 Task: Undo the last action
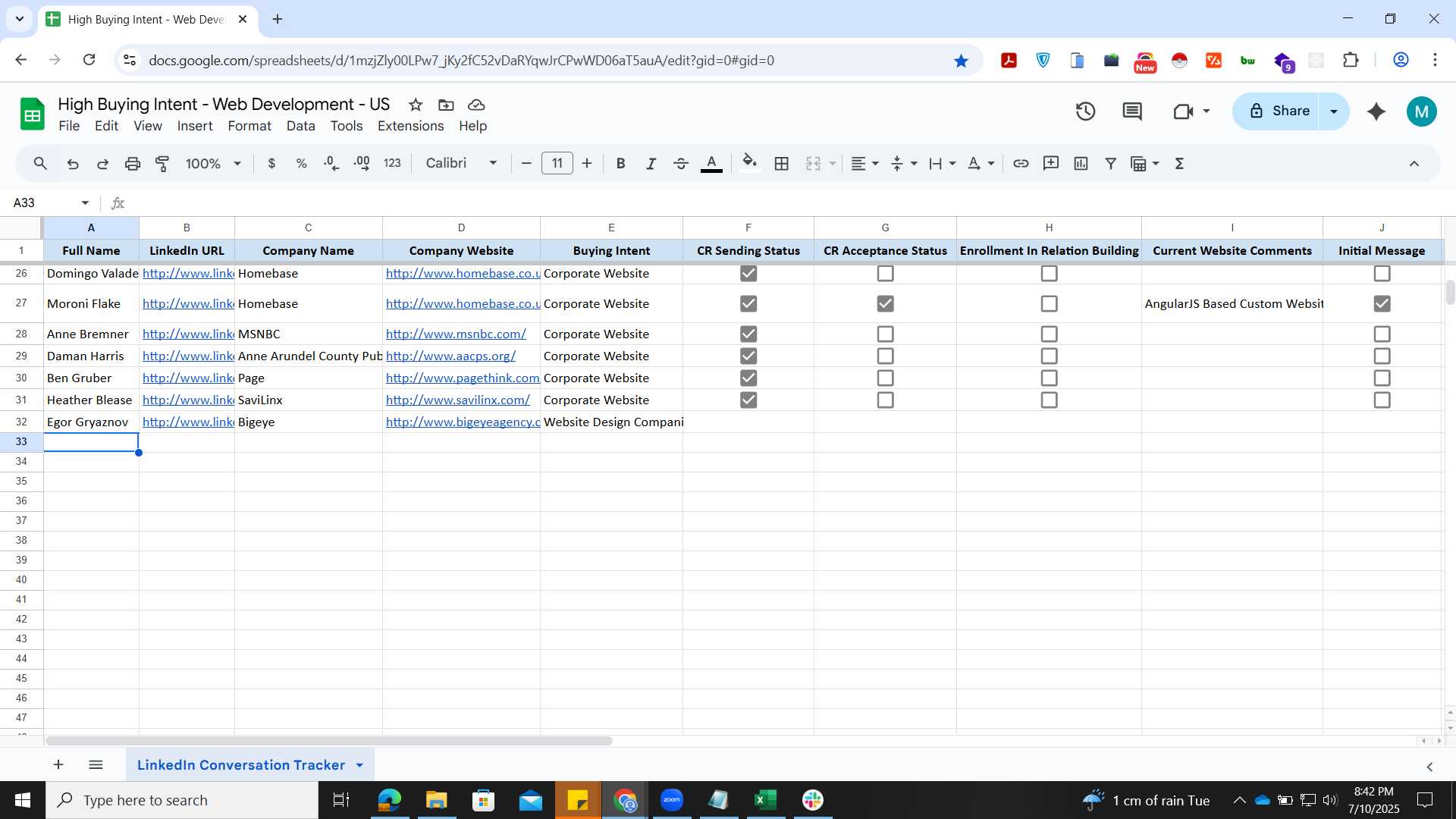[73, 163]
